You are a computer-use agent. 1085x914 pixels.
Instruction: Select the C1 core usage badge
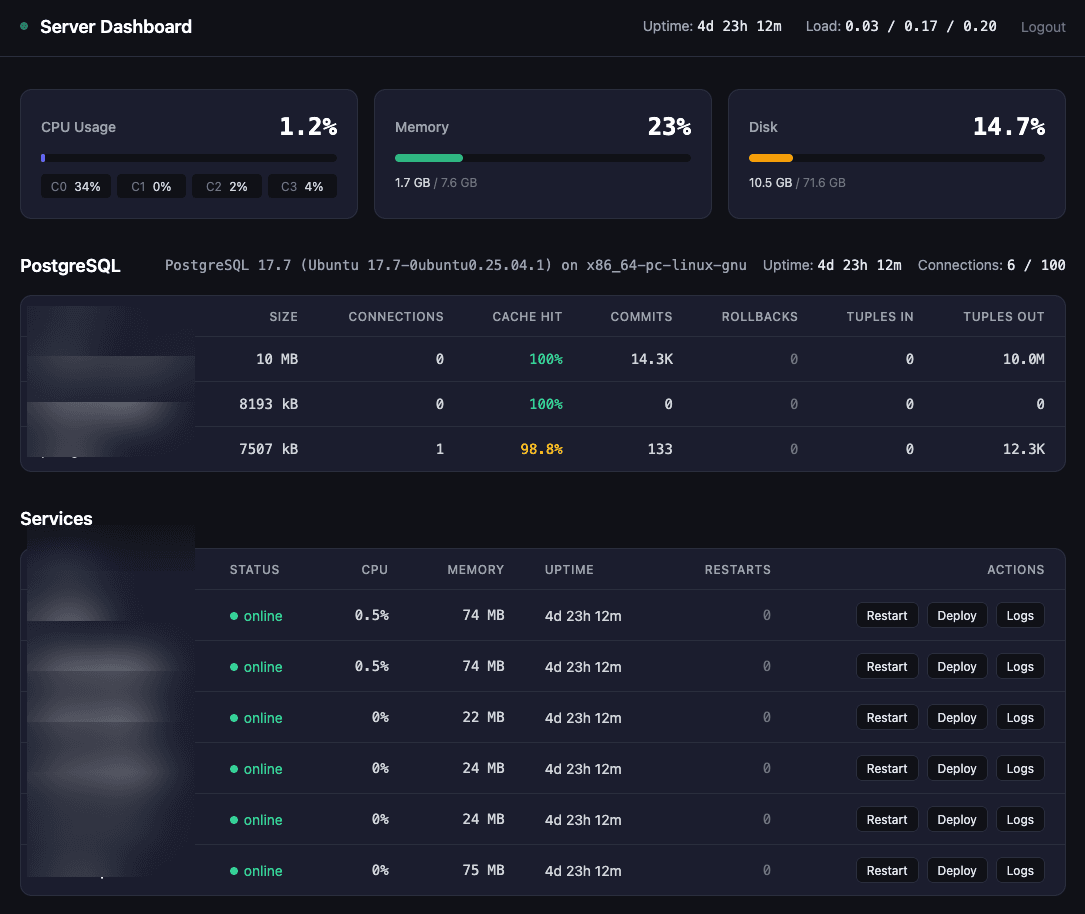[150, 186]
